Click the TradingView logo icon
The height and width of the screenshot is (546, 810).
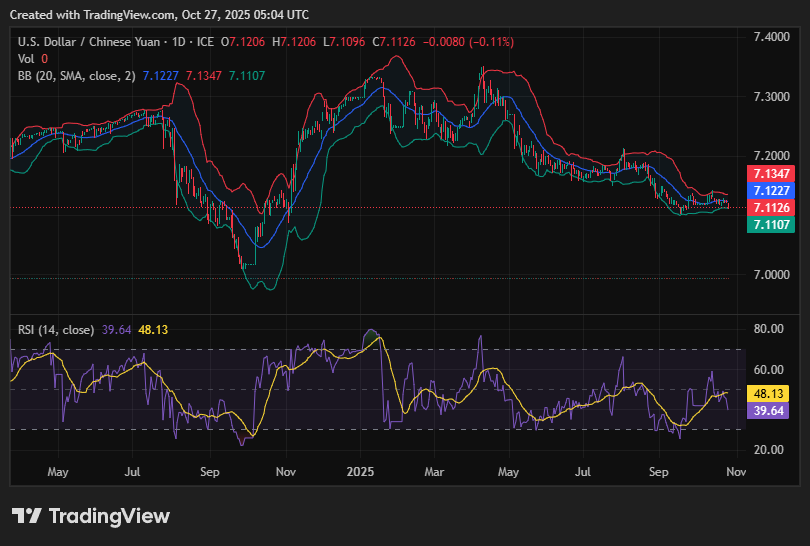pyautogui.click(x=27, y=516)
